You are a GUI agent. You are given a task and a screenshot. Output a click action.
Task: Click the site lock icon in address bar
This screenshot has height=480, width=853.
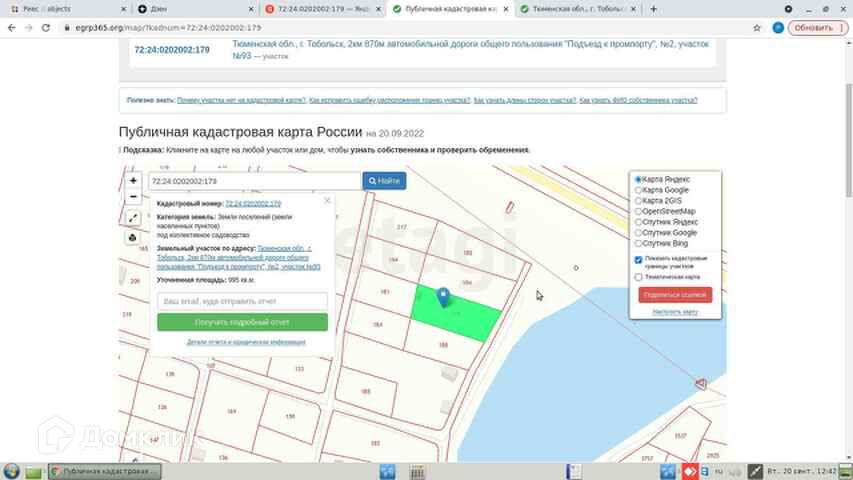(67, 28)
